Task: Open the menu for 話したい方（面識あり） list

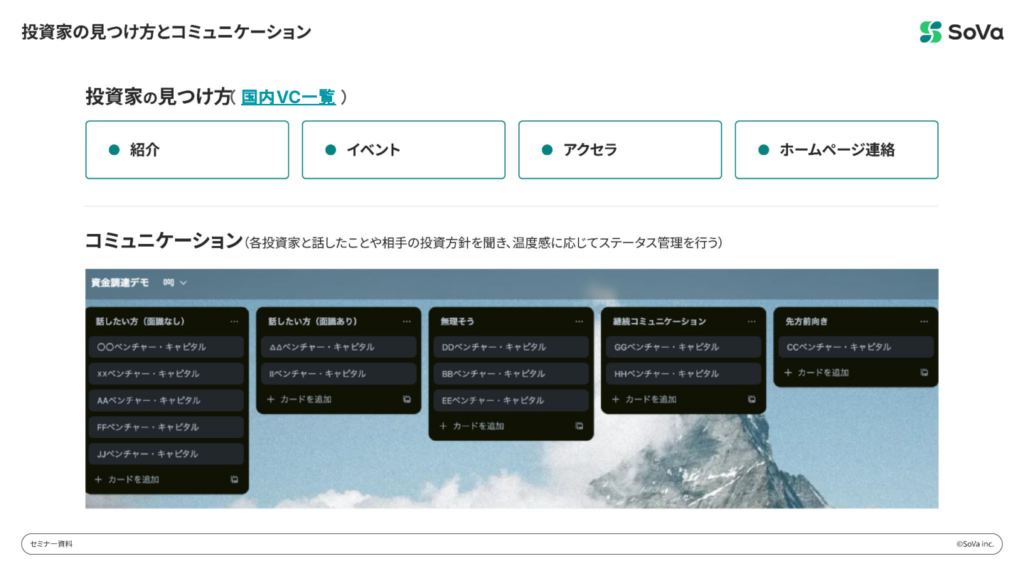Action: (x=406, y=322)
